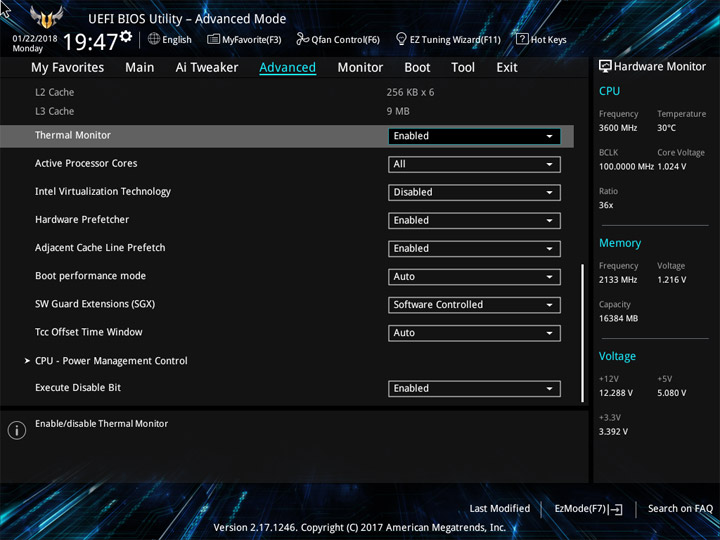Click the CPU temperature 30°C value
This screenshot has height=540, width=720.
[666, 128]
